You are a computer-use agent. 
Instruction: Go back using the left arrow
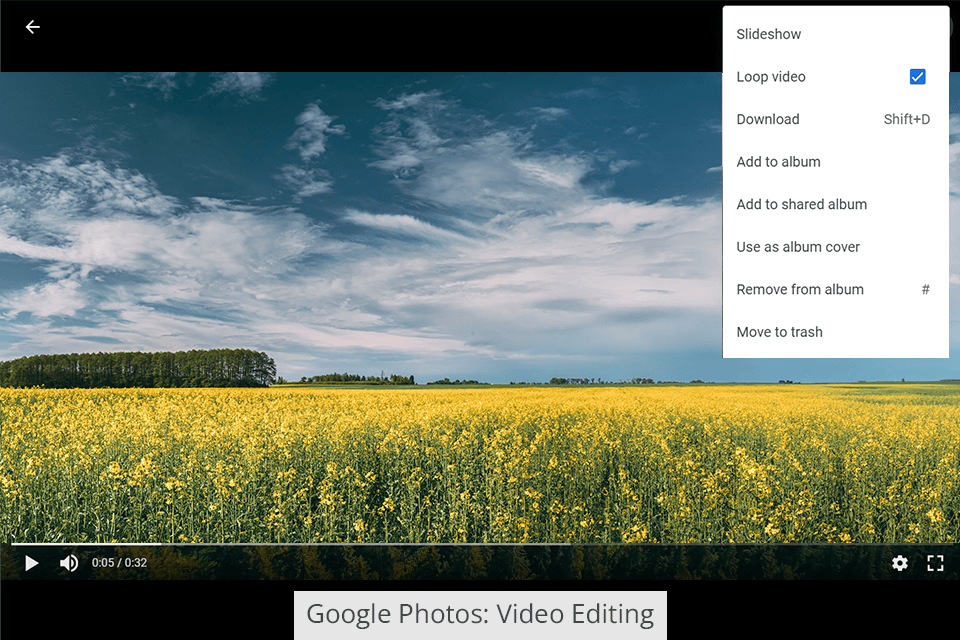32,27
